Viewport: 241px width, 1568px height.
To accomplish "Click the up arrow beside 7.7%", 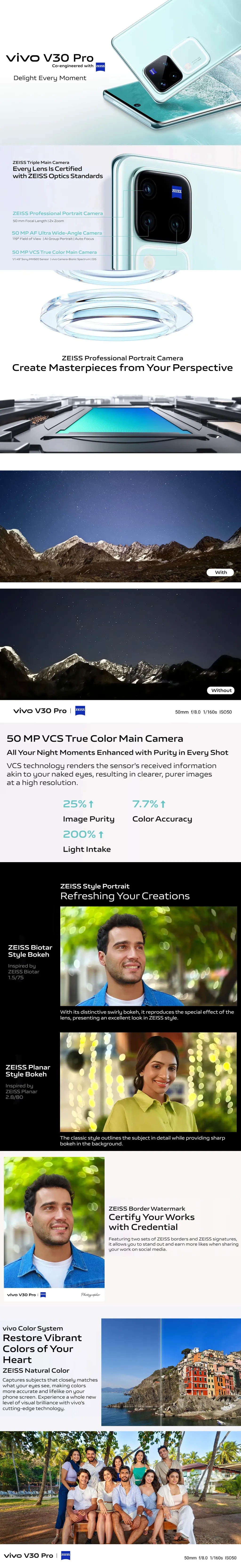I will click(x=163, y=804).
